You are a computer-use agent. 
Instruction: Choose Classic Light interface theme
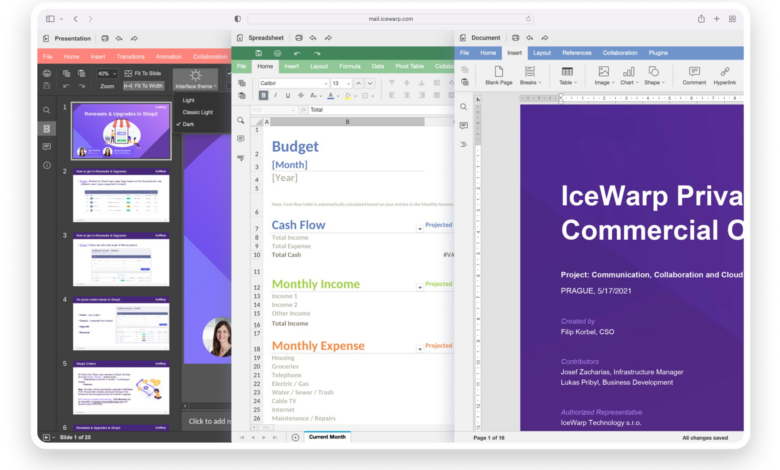pyautogui.click(x=197, y=112)
